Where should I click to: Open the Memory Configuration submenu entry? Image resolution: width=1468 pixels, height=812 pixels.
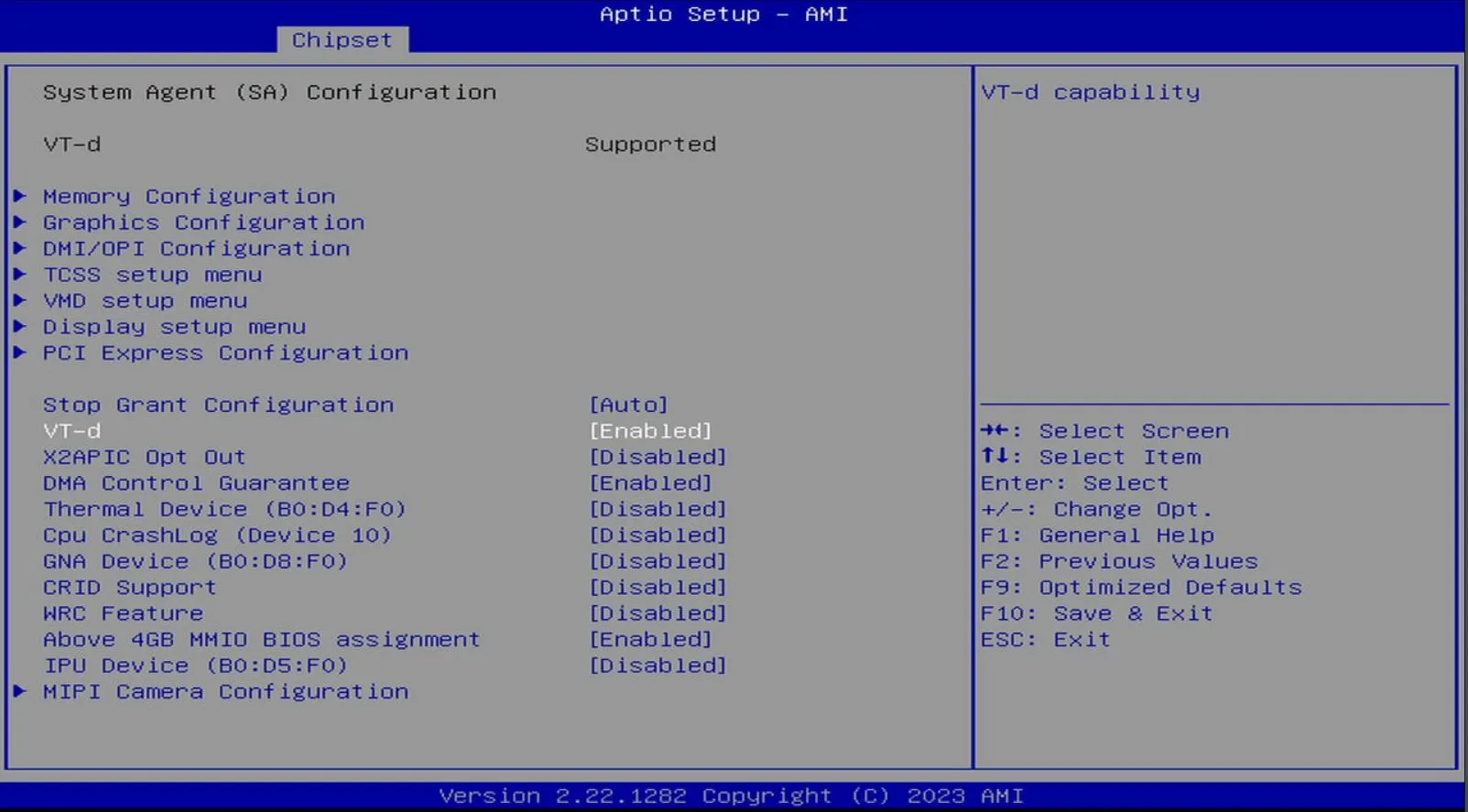tap(189, 197)
